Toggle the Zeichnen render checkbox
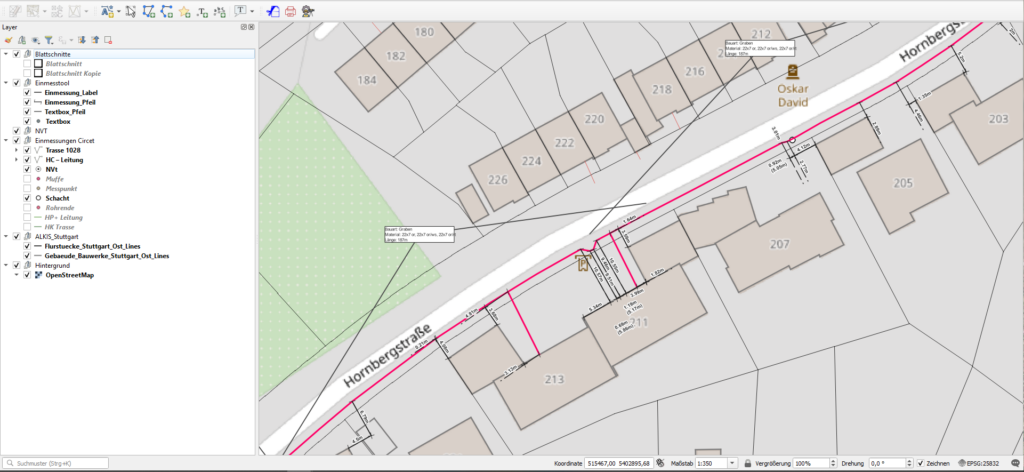1024x472 pixels. tap(921, 464)
